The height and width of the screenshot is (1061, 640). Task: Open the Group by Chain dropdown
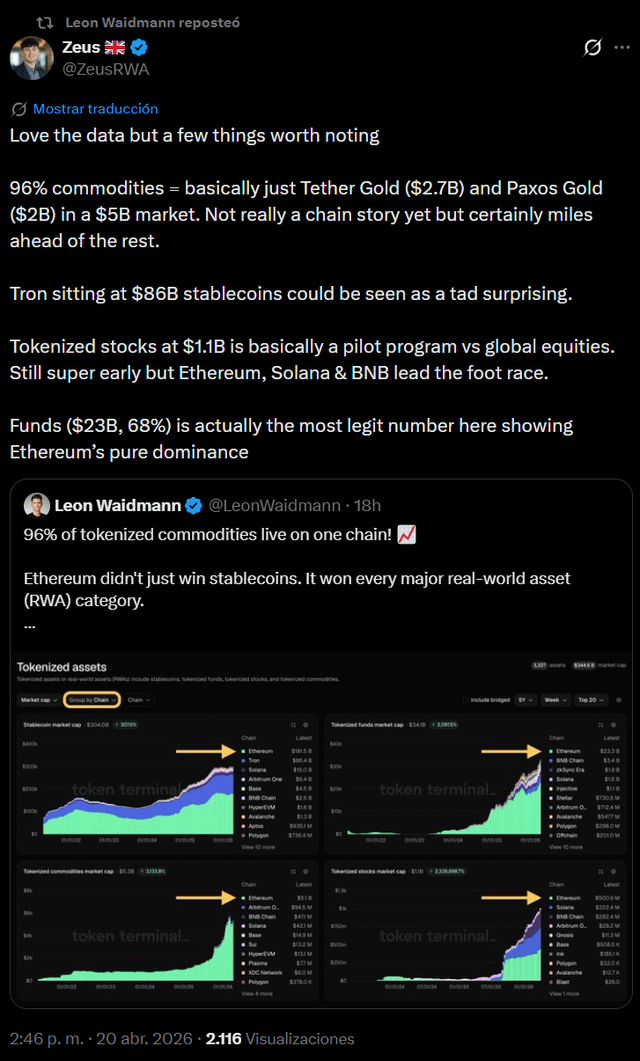coord(92,700)
